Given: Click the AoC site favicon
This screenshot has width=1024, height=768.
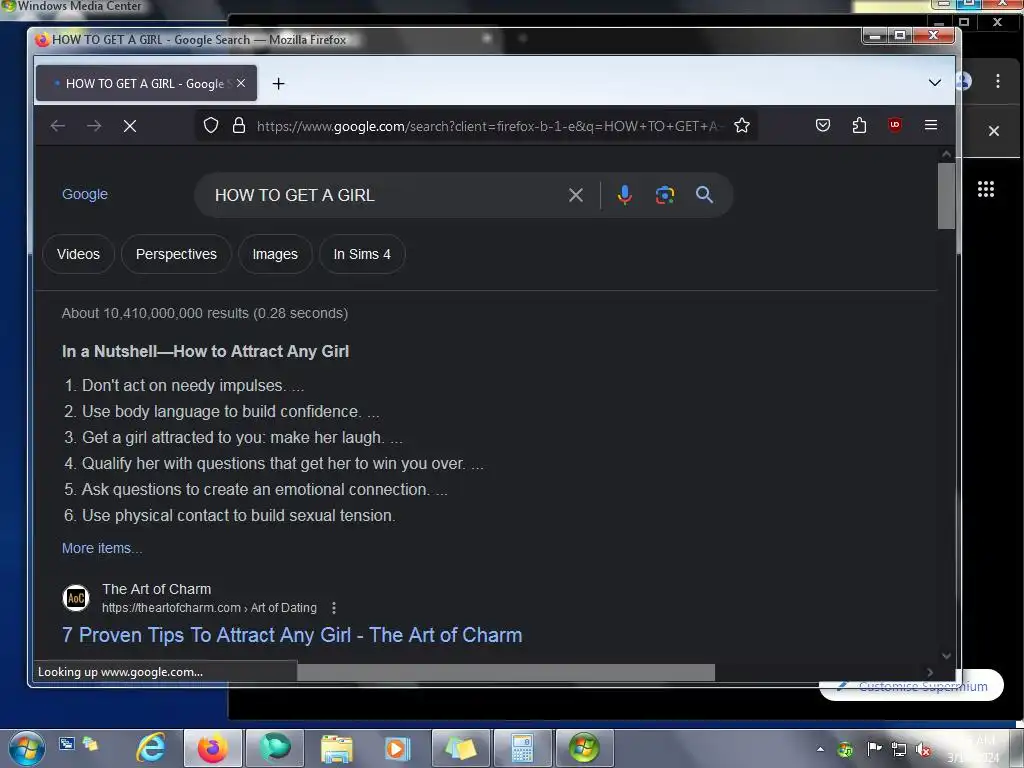Looking at the screenshot, I should pyautogui.click(x=76, y=598).
